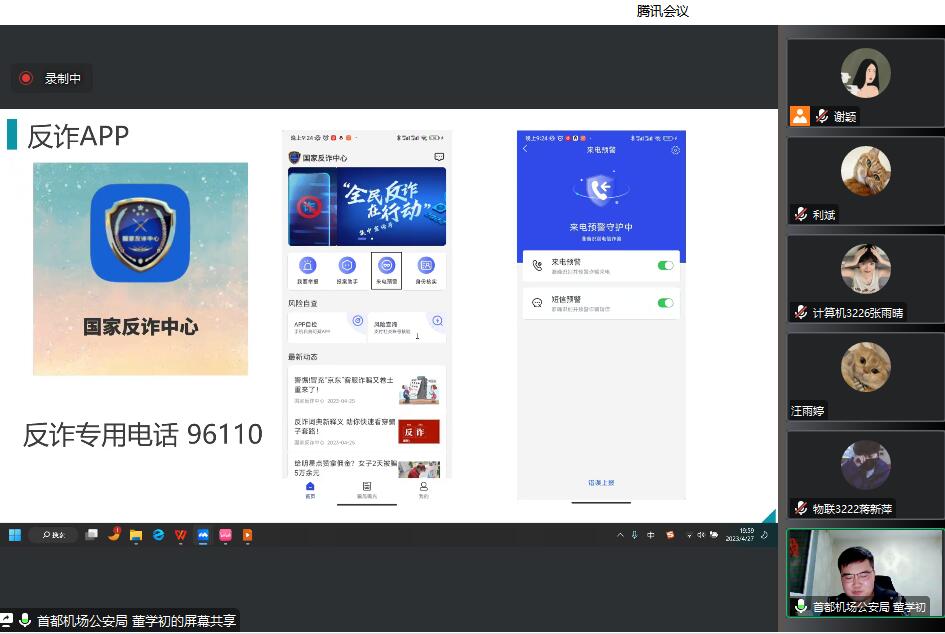Select the 首页 home tab in phone

(310, 490)
